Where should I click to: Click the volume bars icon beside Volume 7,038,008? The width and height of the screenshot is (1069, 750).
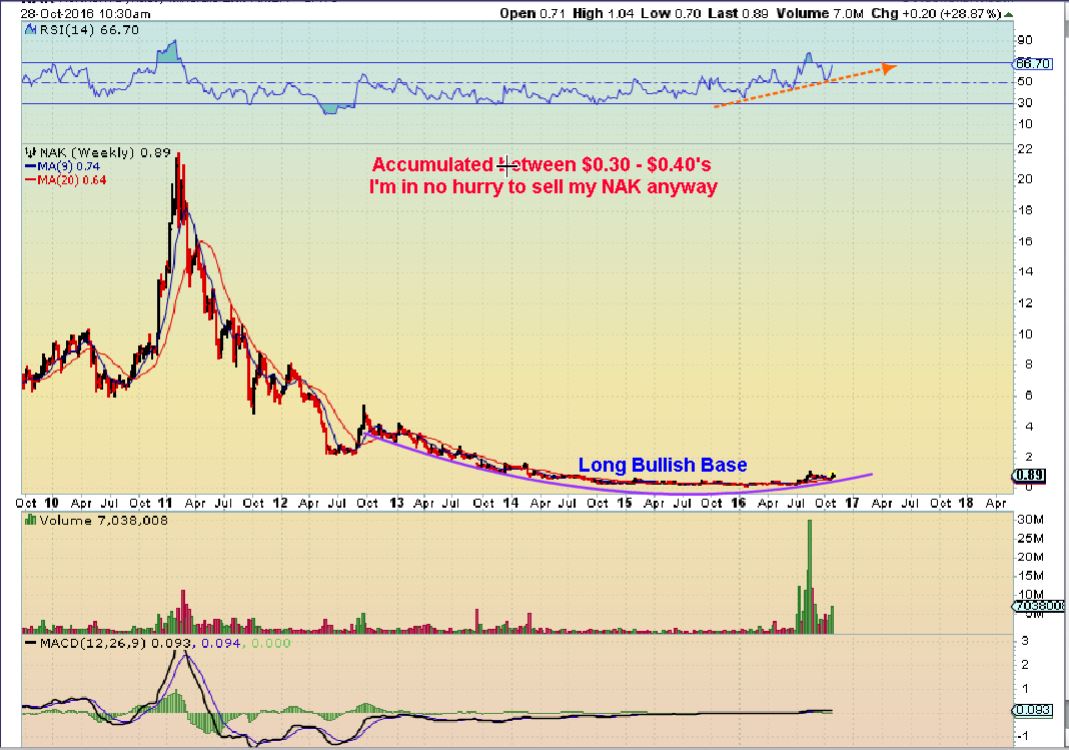(30, 520)
